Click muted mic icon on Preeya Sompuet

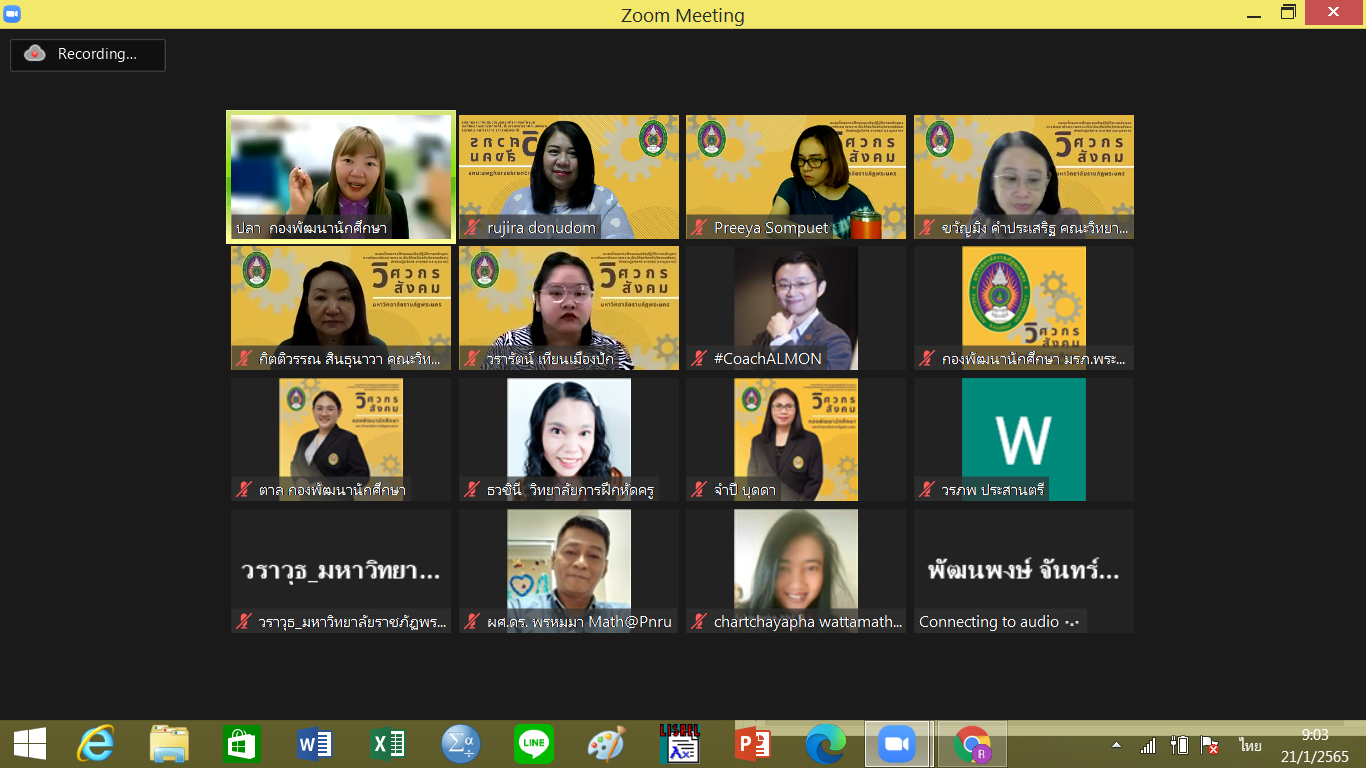click(x=699, y=228)
